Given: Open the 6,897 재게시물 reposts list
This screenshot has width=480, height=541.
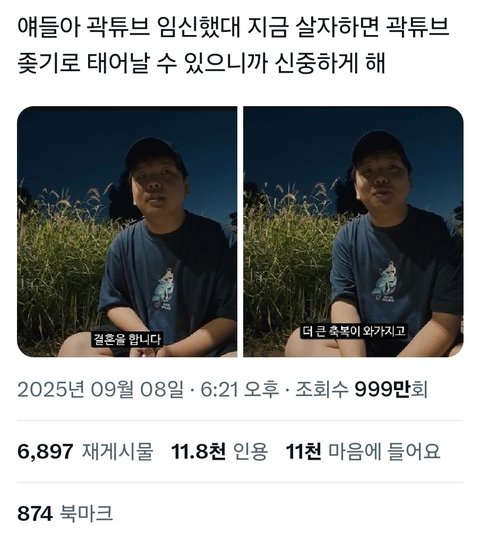Looking at the screenshot, I should pyautogui.click(x=85, y=452).
